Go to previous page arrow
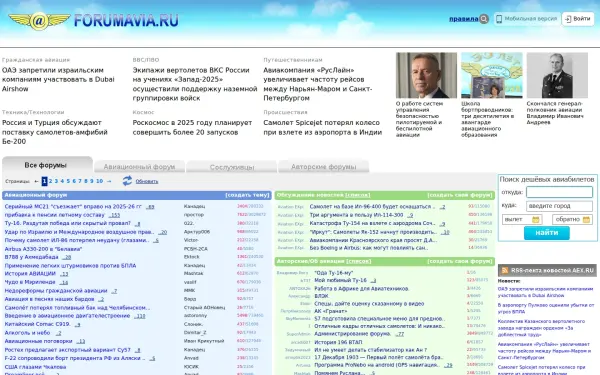This screenshot has width=600, height=375. click(36, 181)
